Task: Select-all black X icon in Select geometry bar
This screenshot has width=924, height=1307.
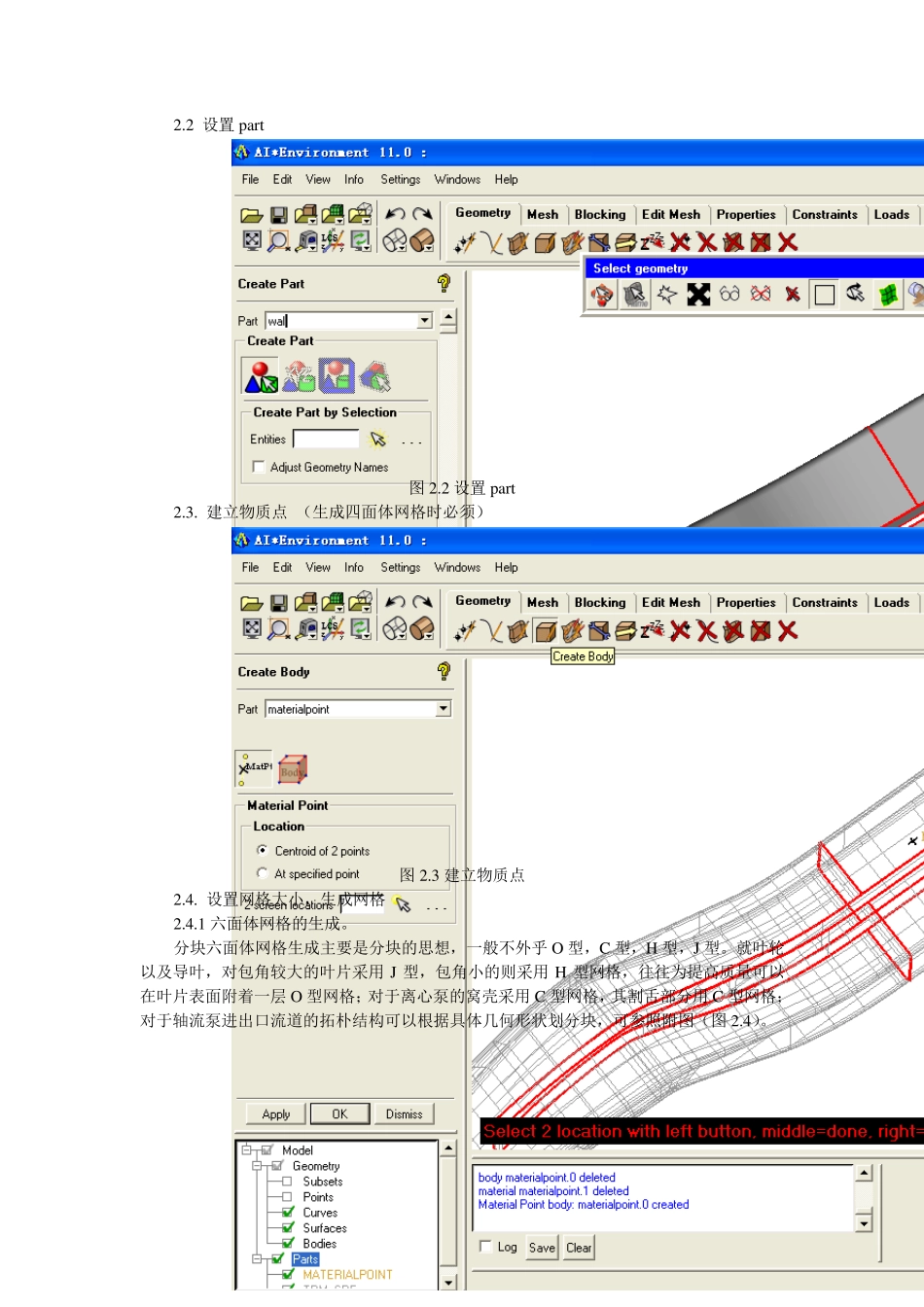Action: pos(698,294)
